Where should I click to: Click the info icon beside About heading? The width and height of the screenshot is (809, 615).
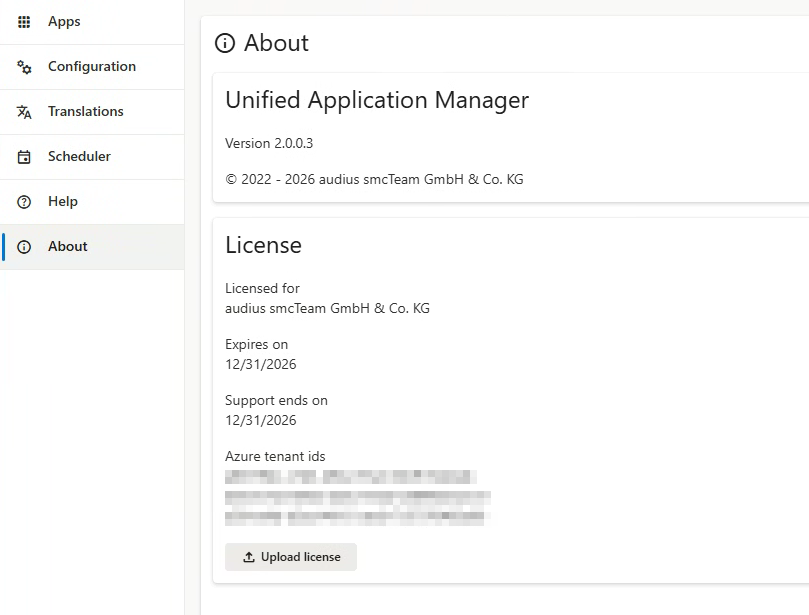click(225, 43)
